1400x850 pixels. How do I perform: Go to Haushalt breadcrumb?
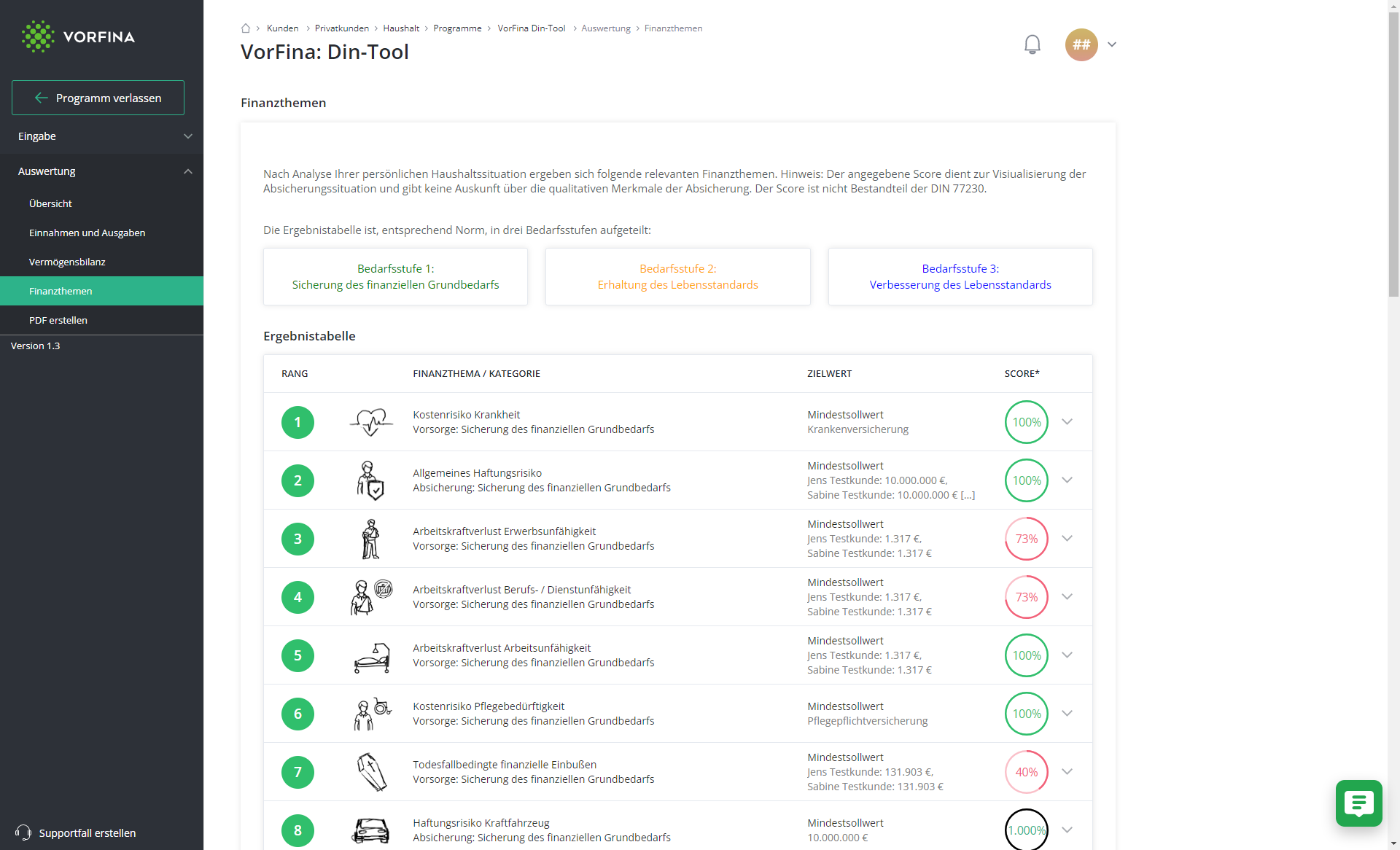401,28
